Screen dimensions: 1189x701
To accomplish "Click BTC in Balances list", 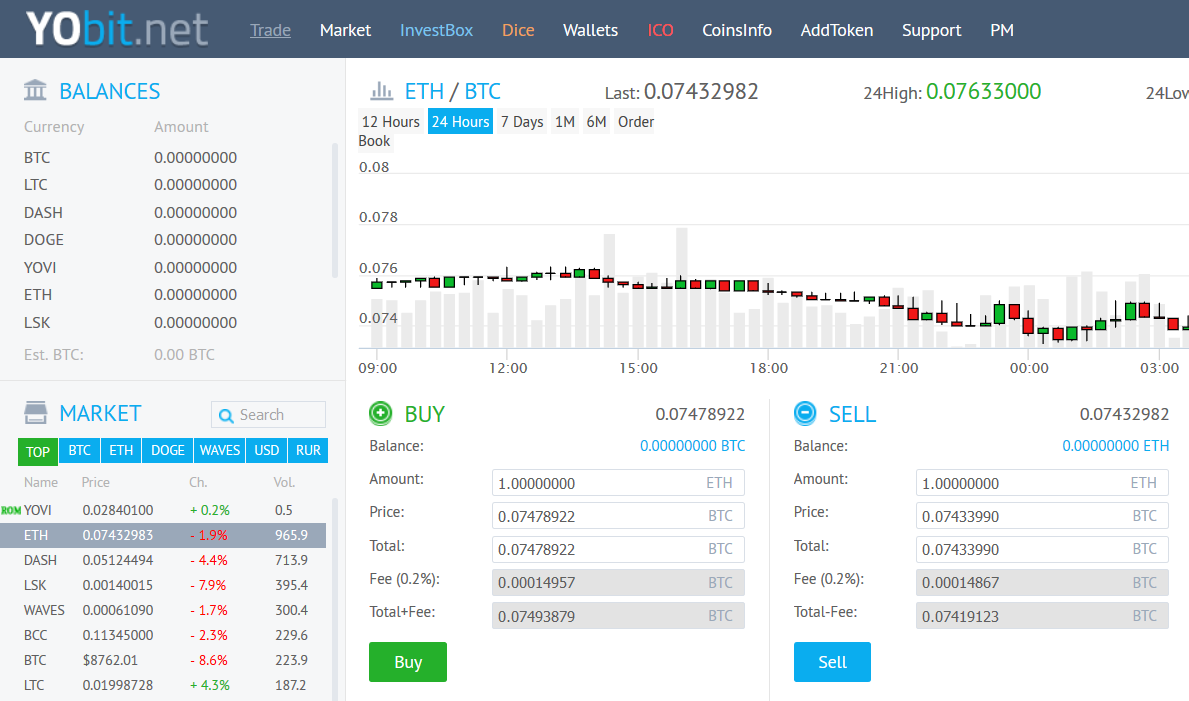I will (x=36, y=158).
